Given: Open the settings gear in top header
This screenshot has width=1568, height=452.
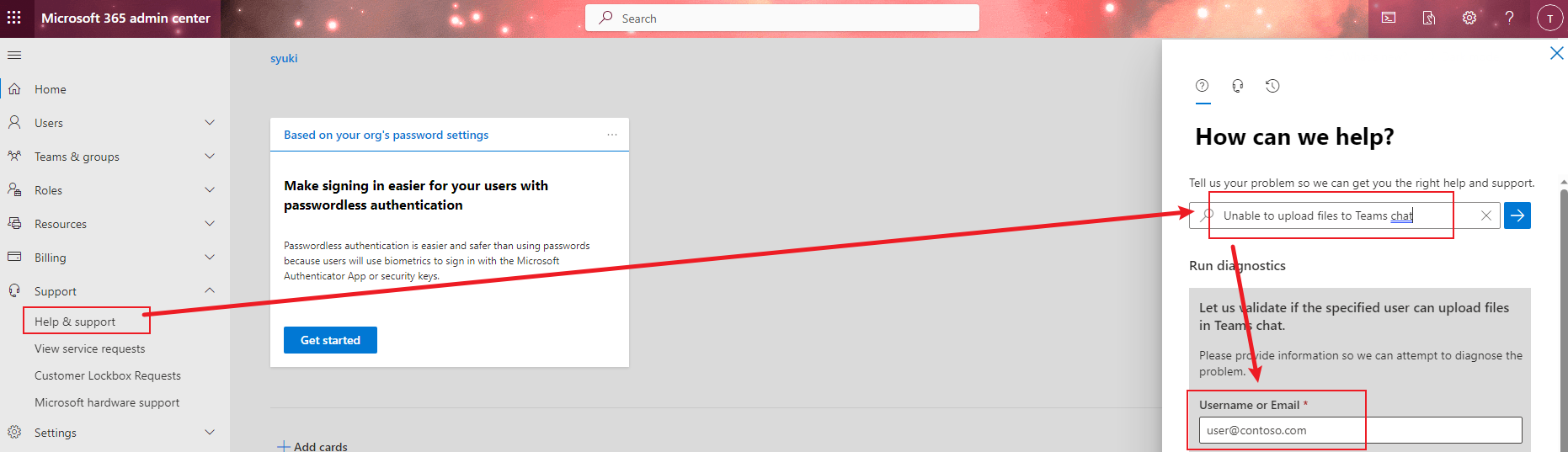Looking at the screenshot, I should click(x=1469, y=18).
